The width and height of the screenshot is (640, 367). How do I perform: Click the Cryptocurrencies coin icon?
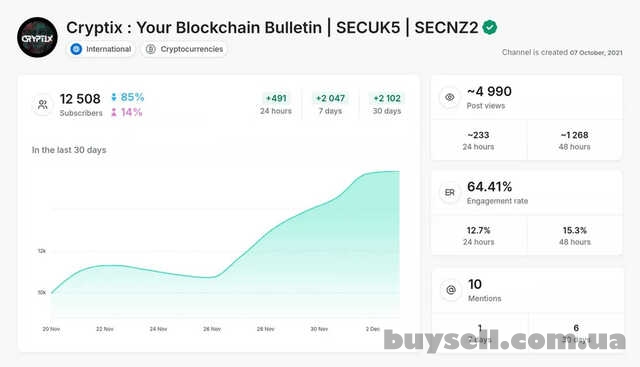click(151, 49)
